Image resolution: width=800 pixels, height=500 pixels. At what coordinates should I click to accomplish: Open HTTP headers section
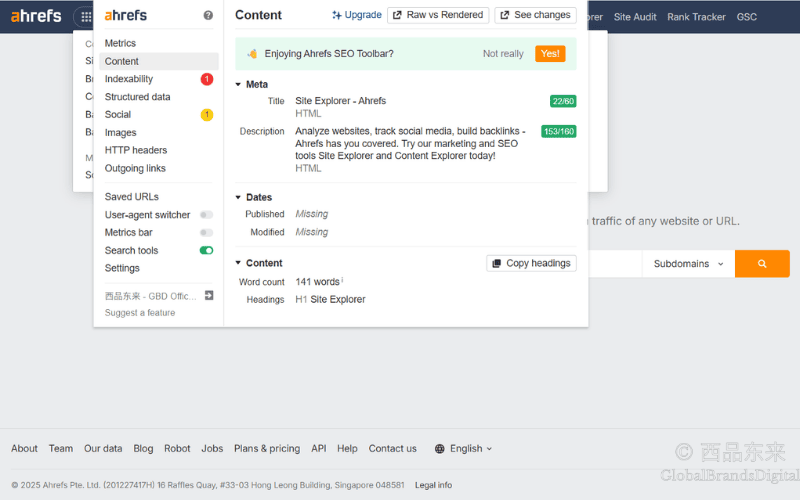point(136,150)
